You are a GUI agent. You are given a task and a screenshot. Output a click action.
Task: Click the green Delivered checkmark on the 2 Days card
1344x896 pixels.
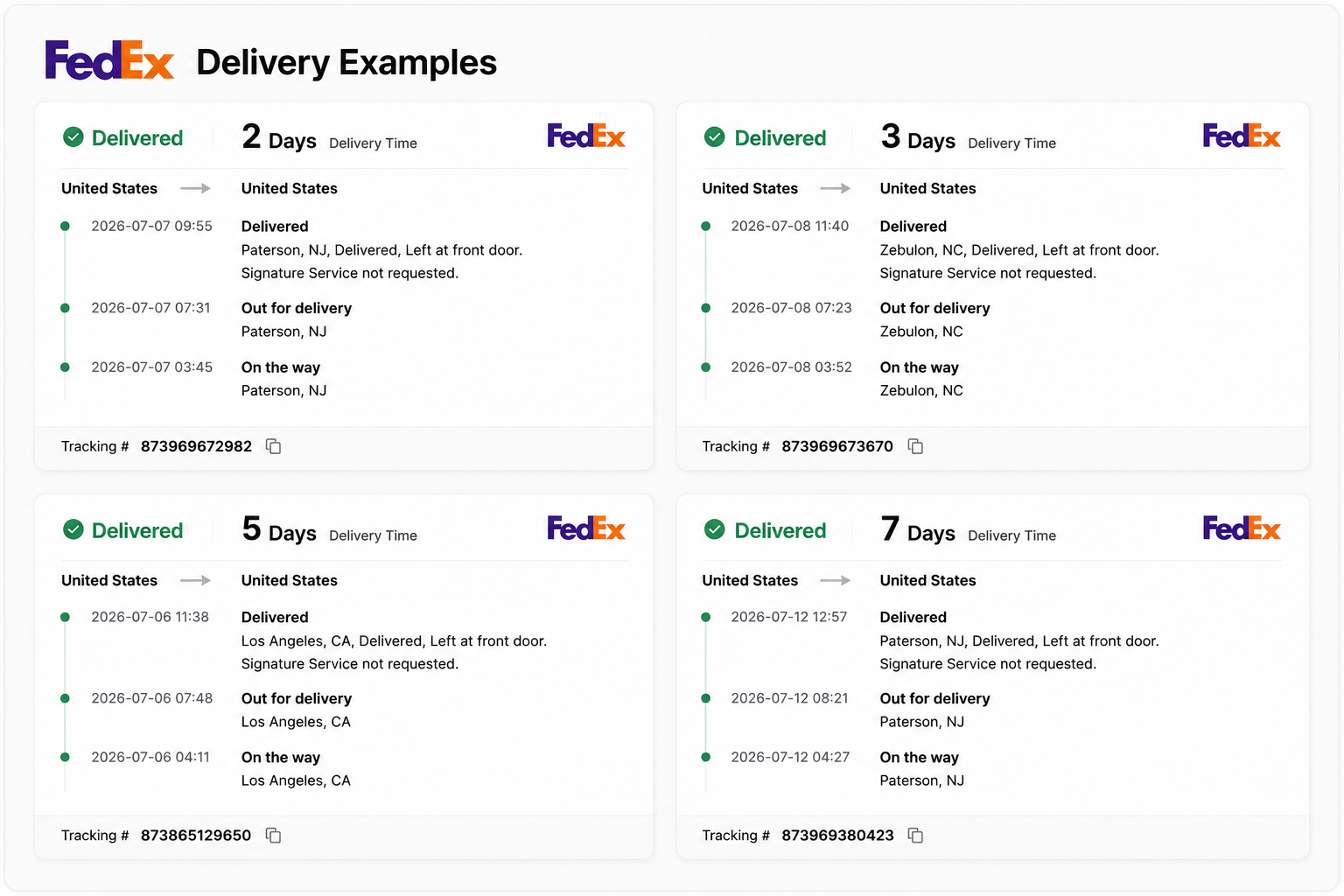(73, 137)
